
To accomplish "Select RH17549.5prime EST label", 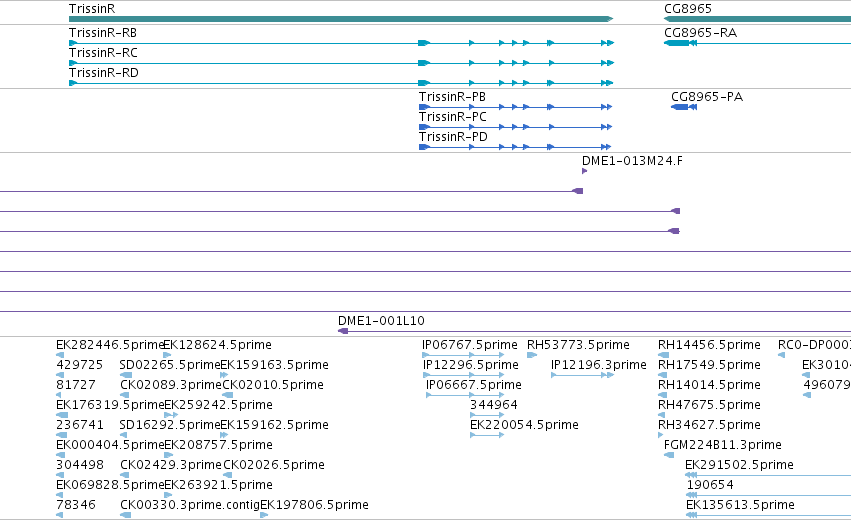I will coord(709,365).
